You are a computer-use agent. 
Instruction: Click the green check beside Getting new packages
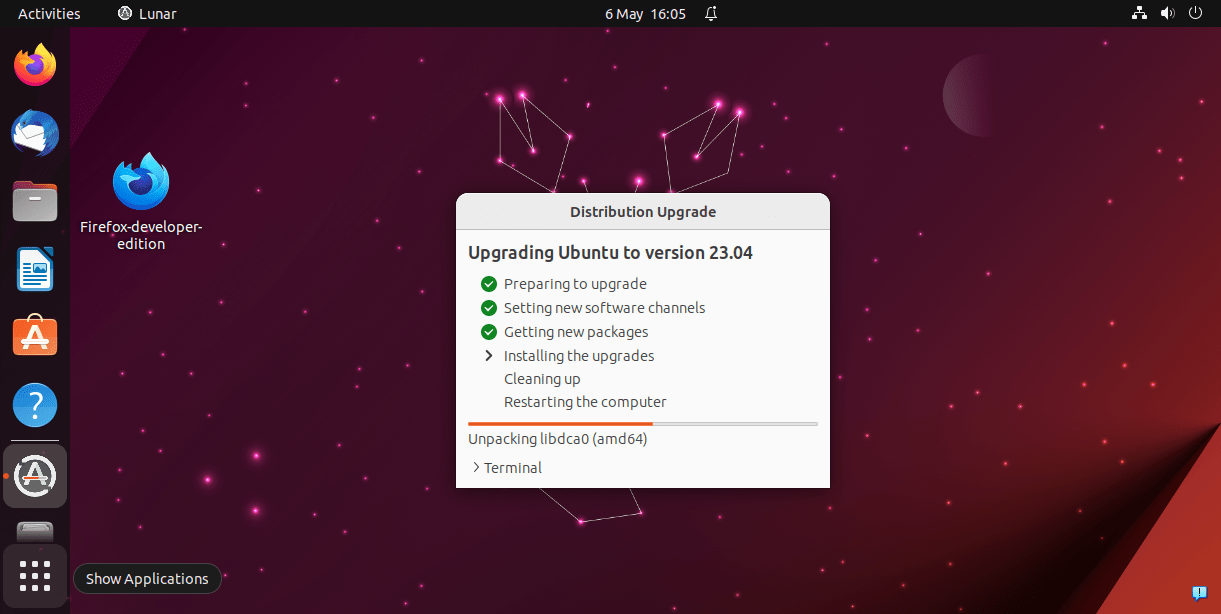coord(489,332)
